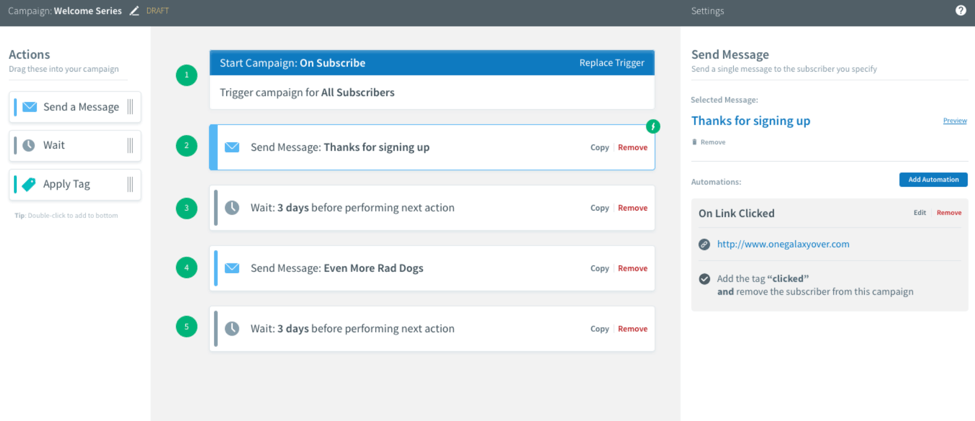Viewport: 975px width, 421px height.
Task: Click the clock icon on Wait action
Action: click(29, 145)
